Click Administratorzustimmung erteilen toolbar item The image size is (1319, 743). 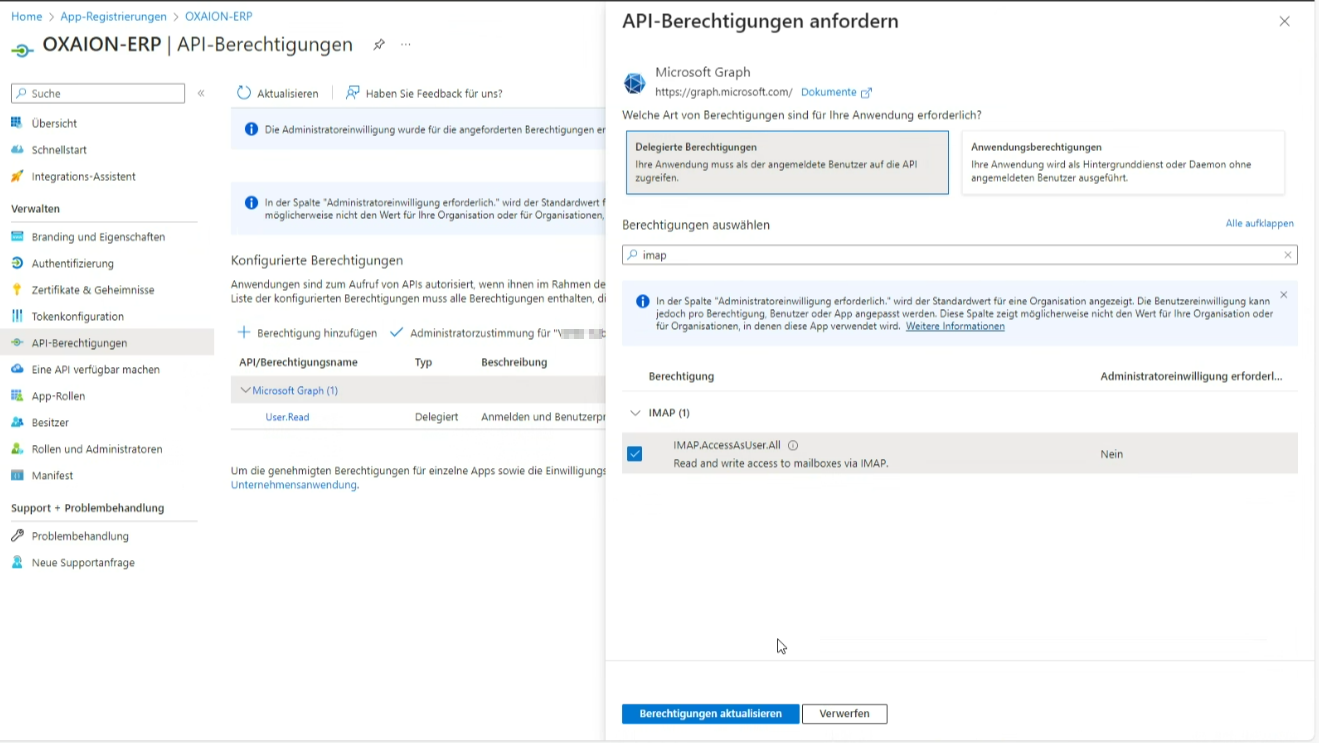coord(497,333)
